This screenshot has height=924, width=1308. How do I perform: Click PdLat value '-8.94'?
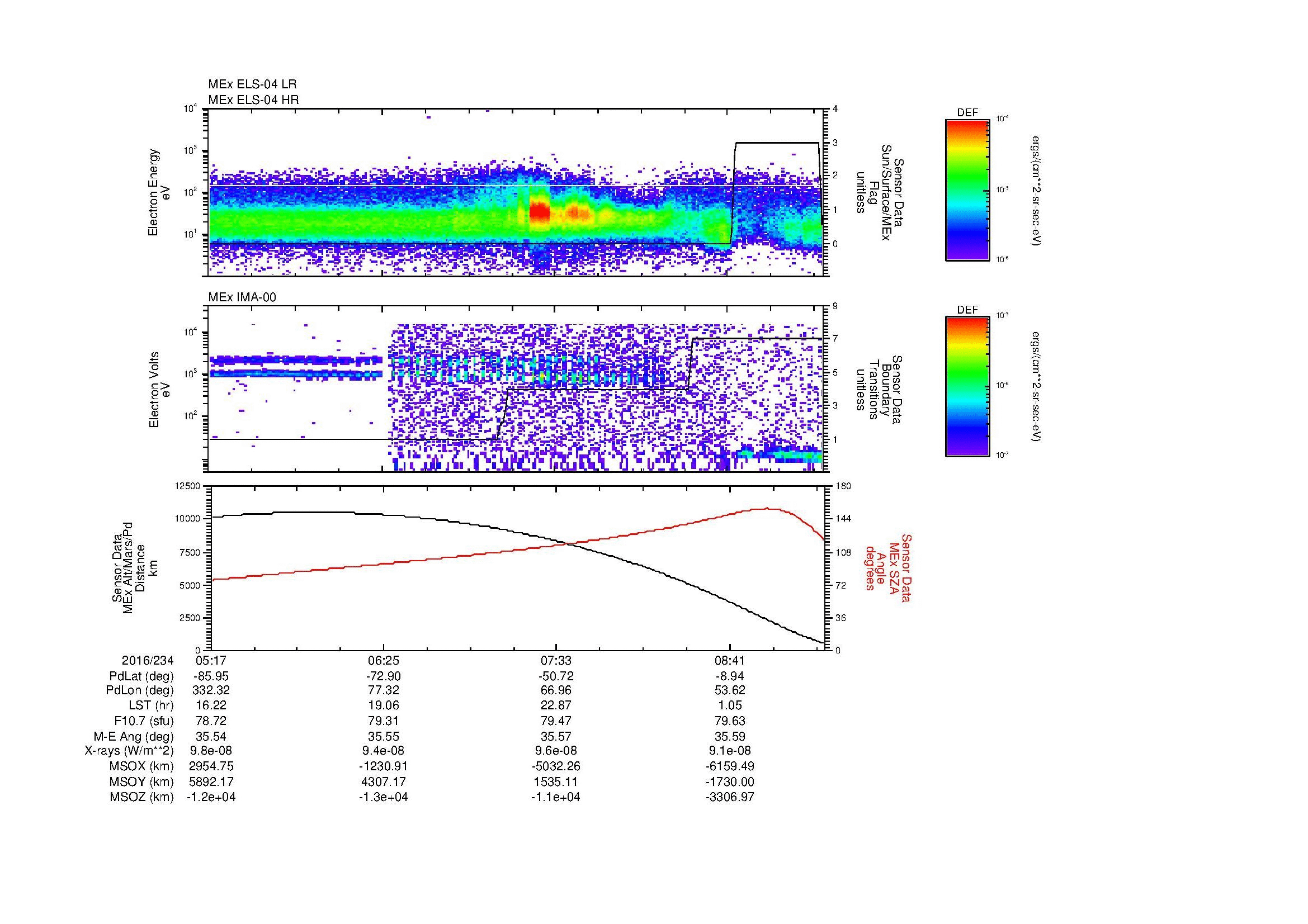(x=730, y=676)
